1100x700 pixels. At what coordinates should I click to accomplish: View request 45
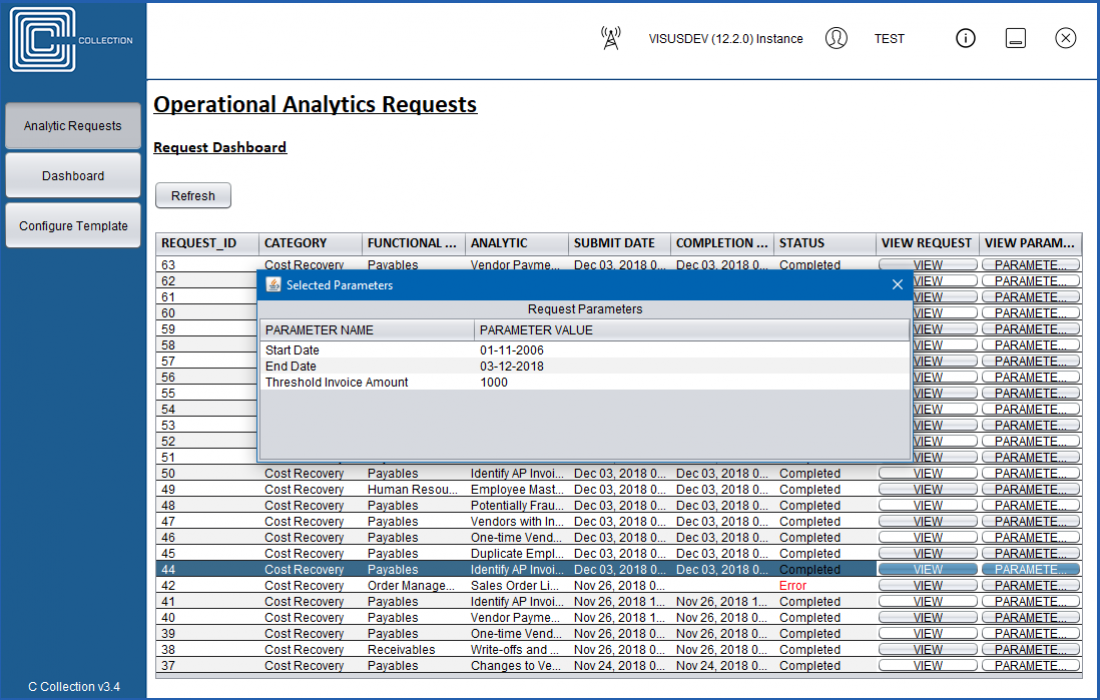click(927, 554)
